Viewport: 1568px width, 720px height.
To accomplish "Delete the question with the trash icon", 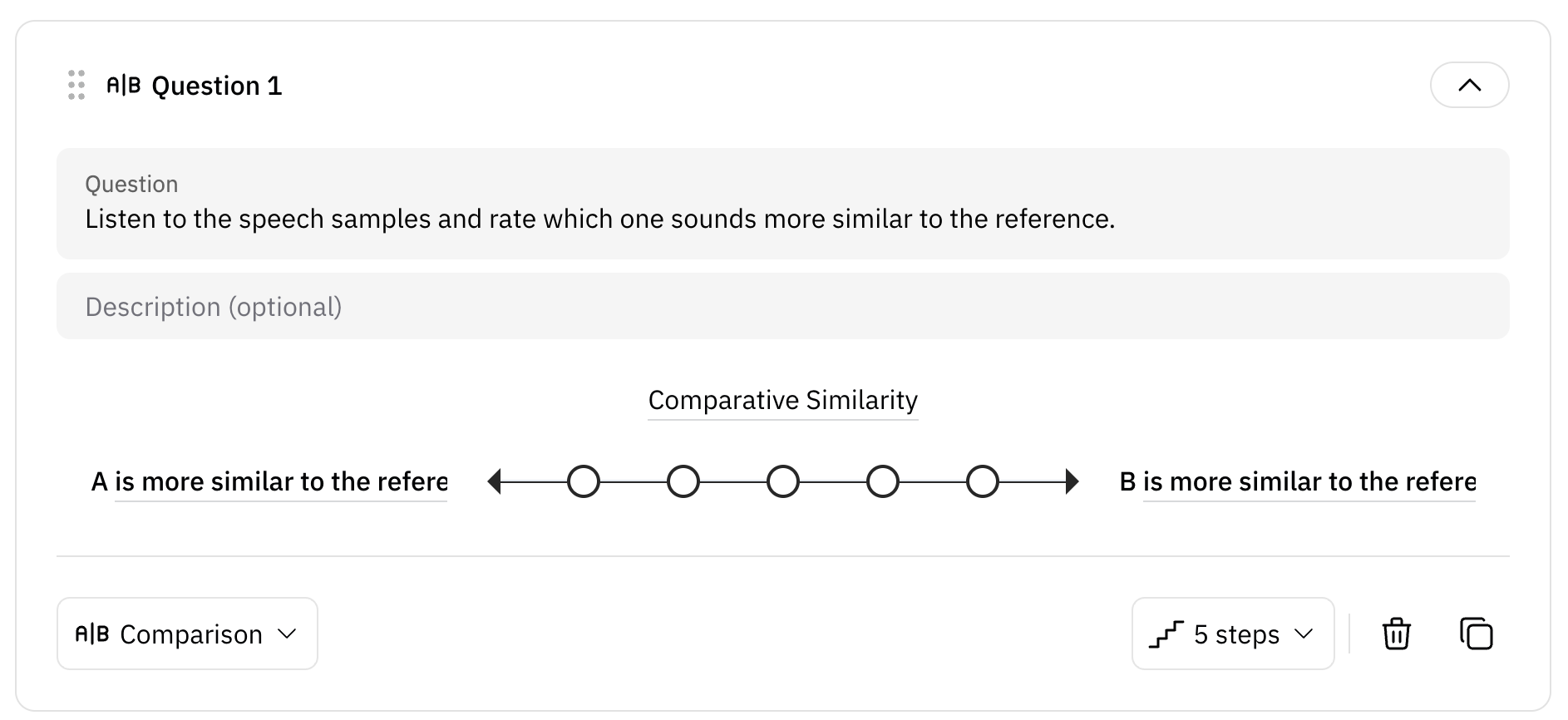I will [x=1397, y=634].
